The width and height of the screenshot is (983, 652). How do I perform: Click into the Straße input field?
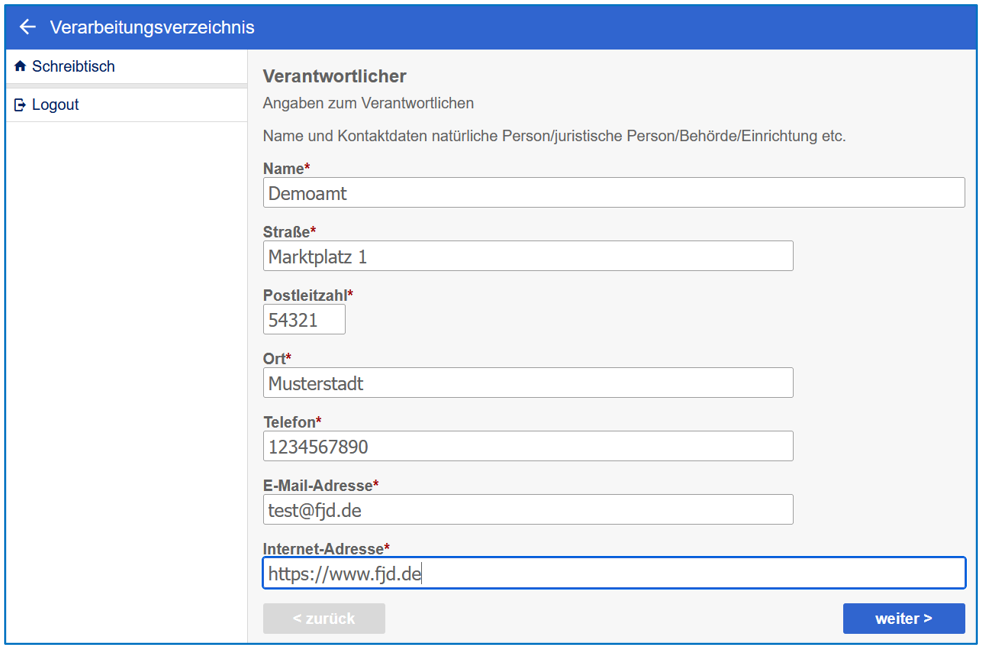(527, 256)
